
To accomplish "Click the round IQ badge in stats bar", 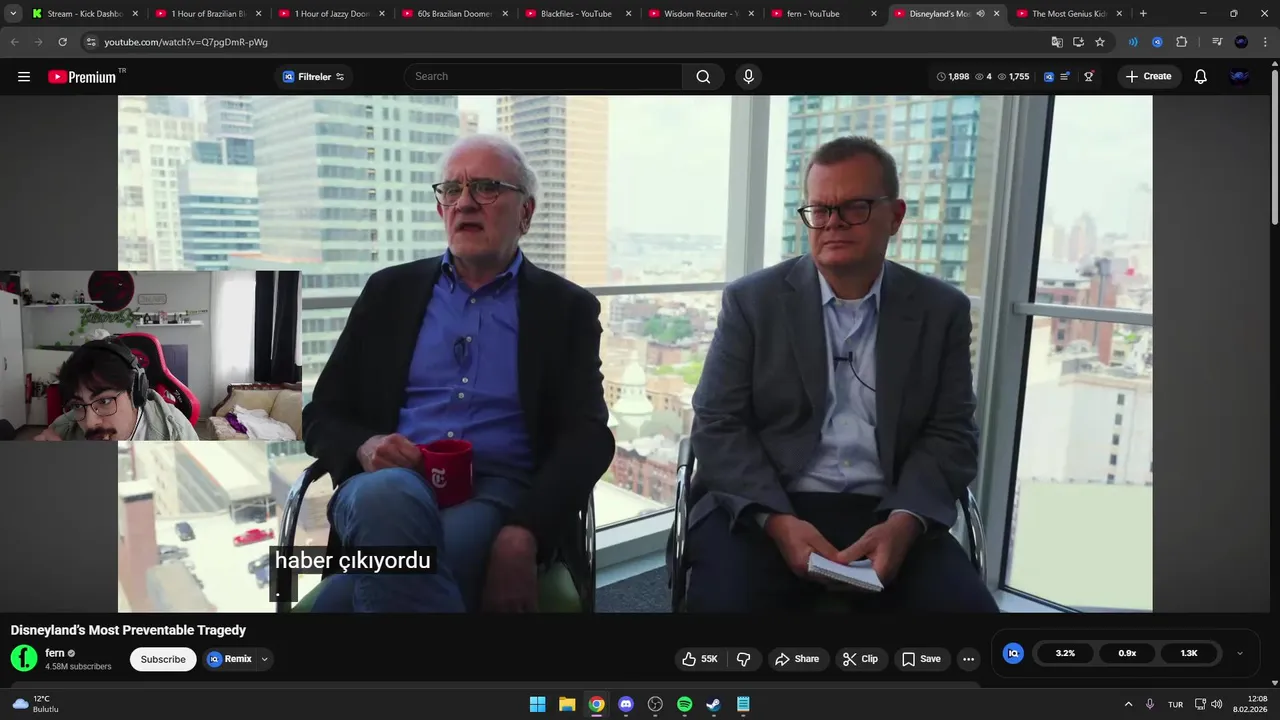I will [x=1013, y=653].
